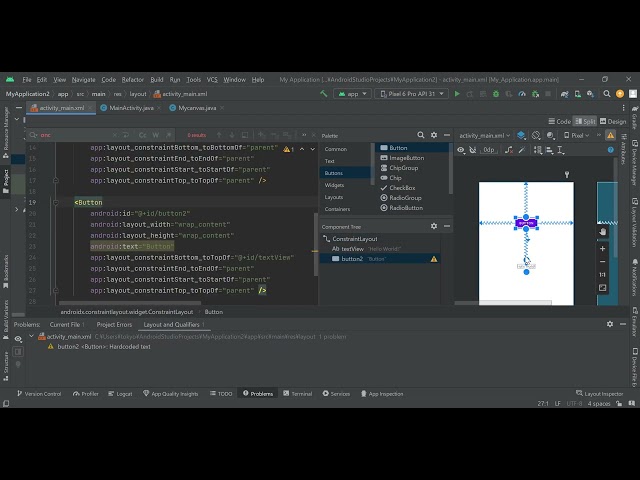640x480 pixels.
Task: Open the Tools menu
Action: [193, 80]
